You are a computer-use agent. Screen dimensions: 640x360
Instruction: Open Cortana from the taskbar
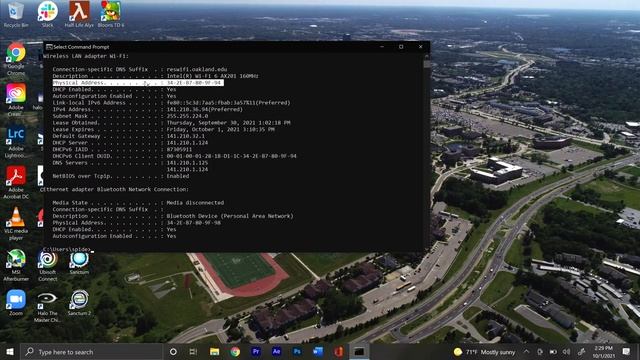click(173, 351)
